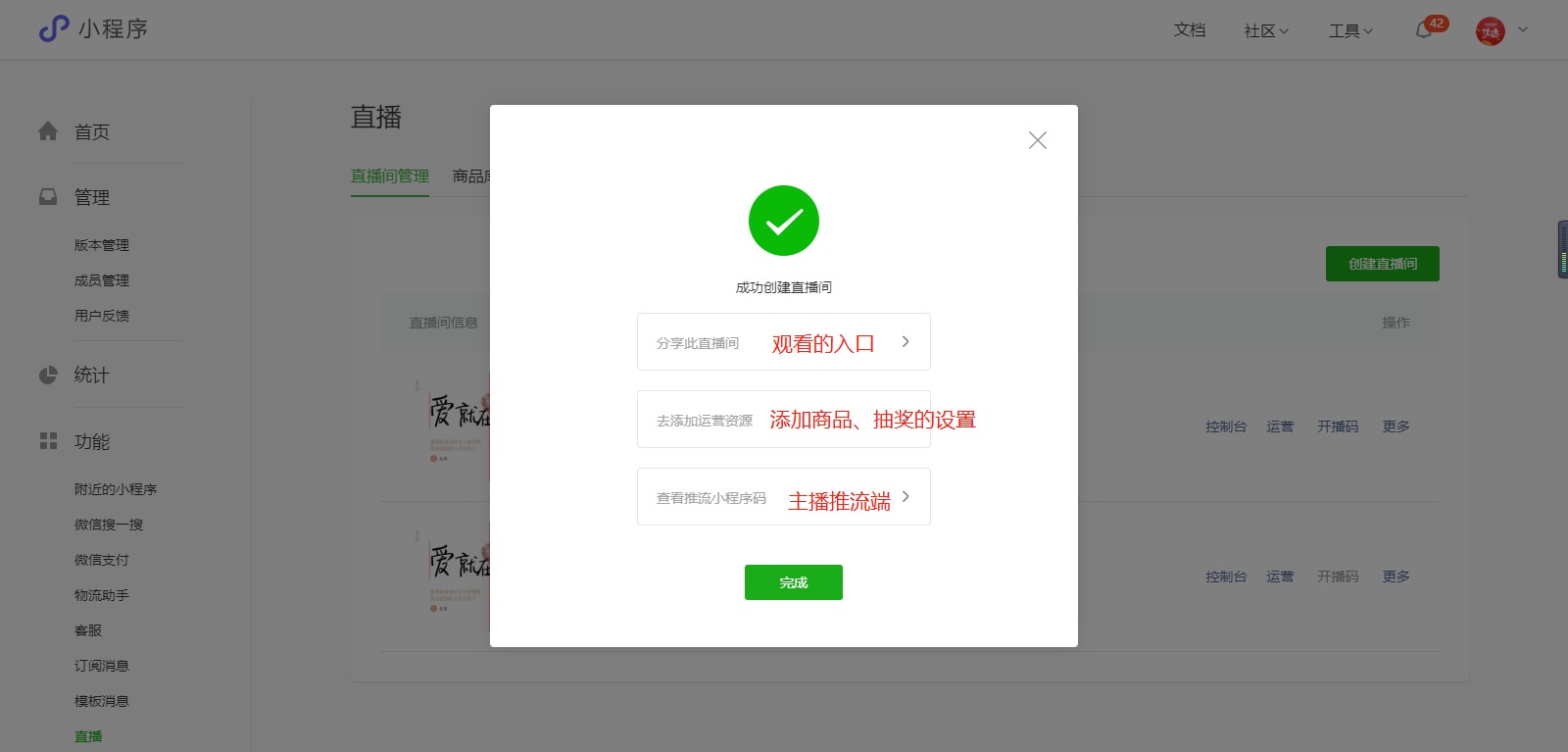The image size is (1568, 752).
Task: Switch to 直播间管理 tab
Action: pos(390,176)
